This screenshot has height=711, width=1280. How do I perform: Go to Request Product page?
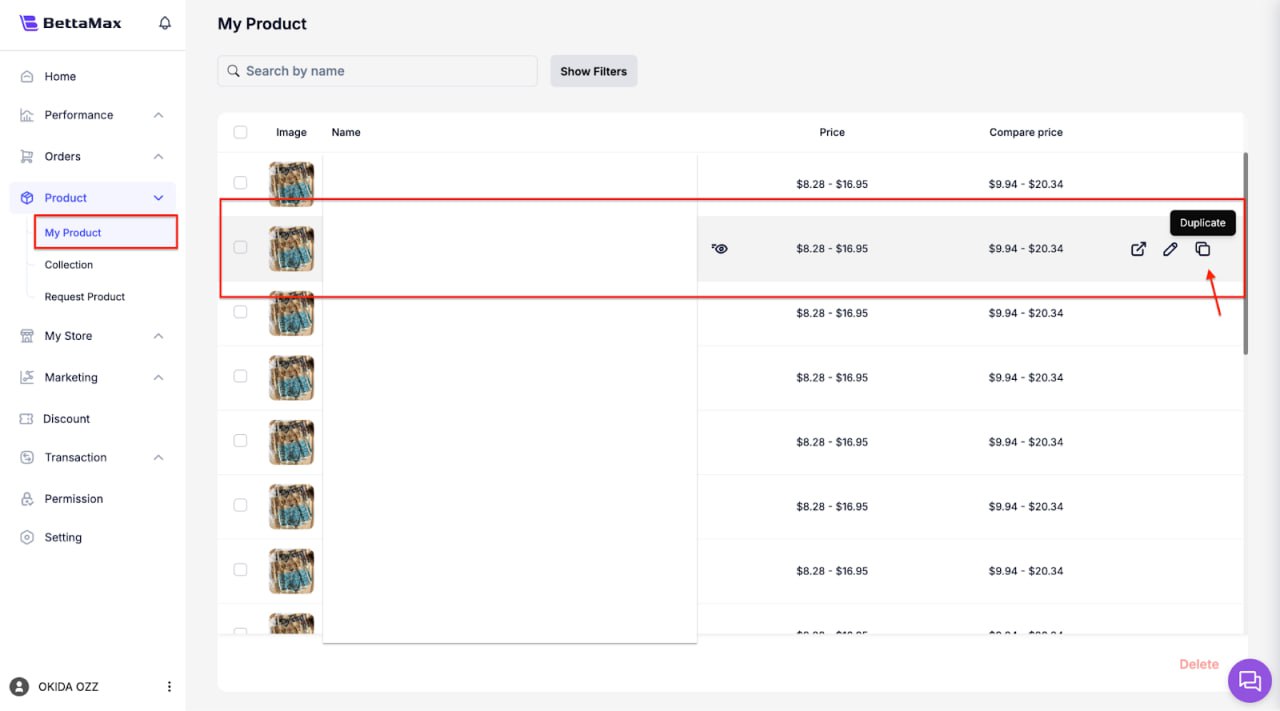(85, 297)
